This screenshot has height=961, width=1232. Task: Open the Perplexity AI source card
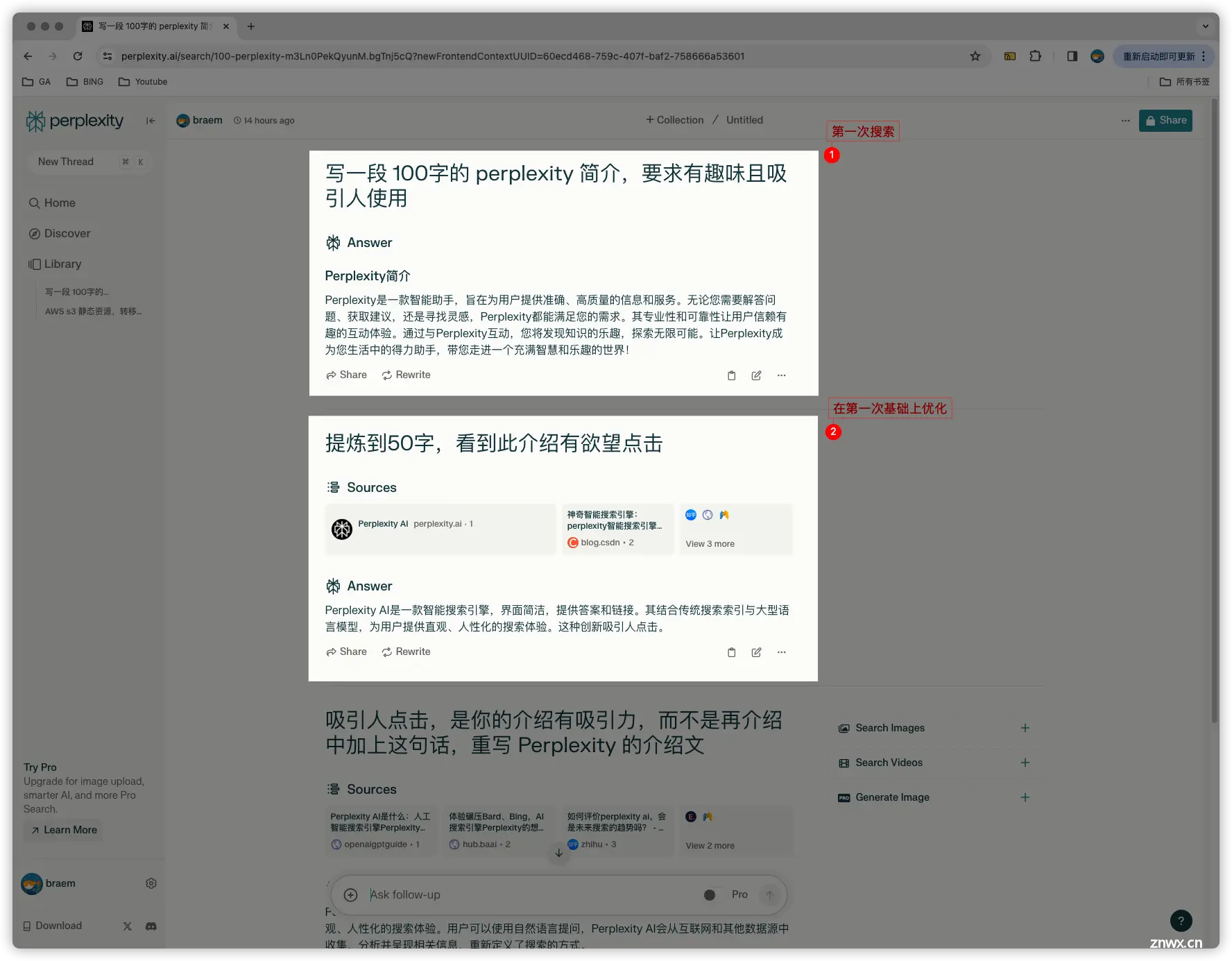(x=440, y=529)
